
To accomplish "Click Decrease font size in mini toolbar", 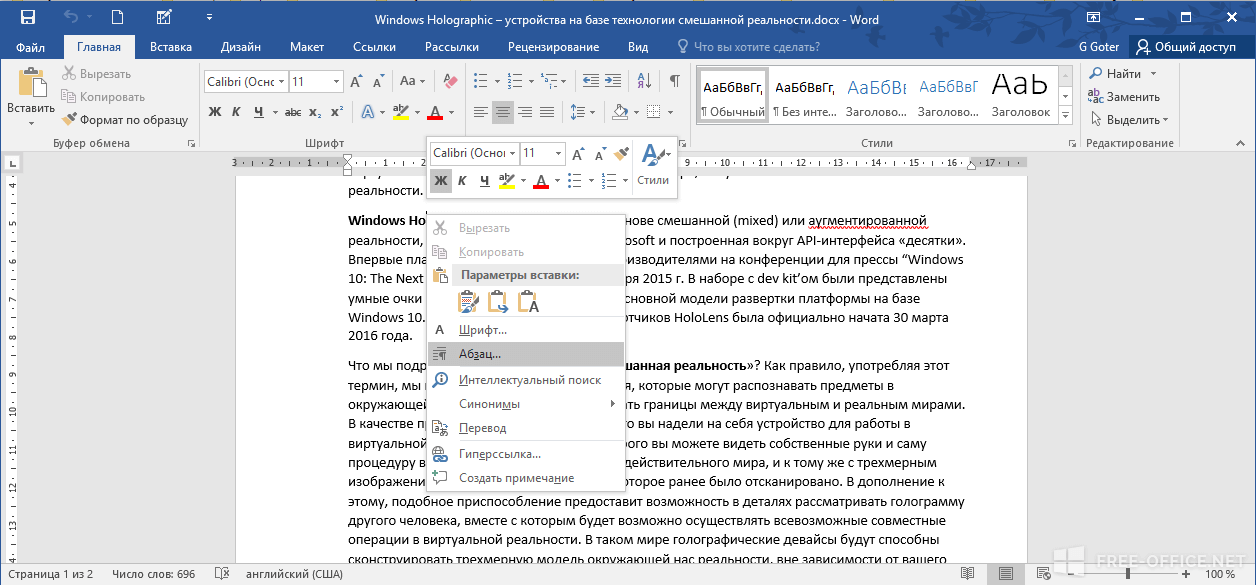I will [x=601, y=153].
